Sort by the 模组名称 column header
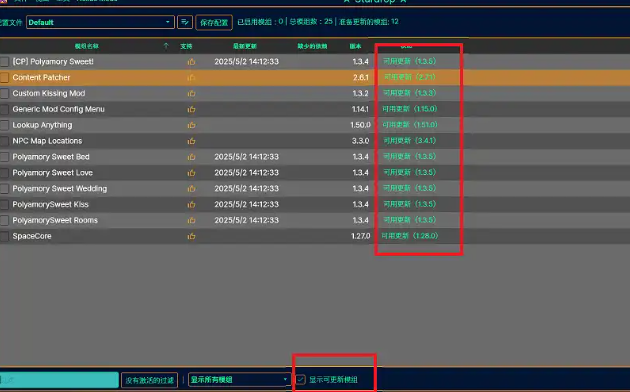 [86, 46]
